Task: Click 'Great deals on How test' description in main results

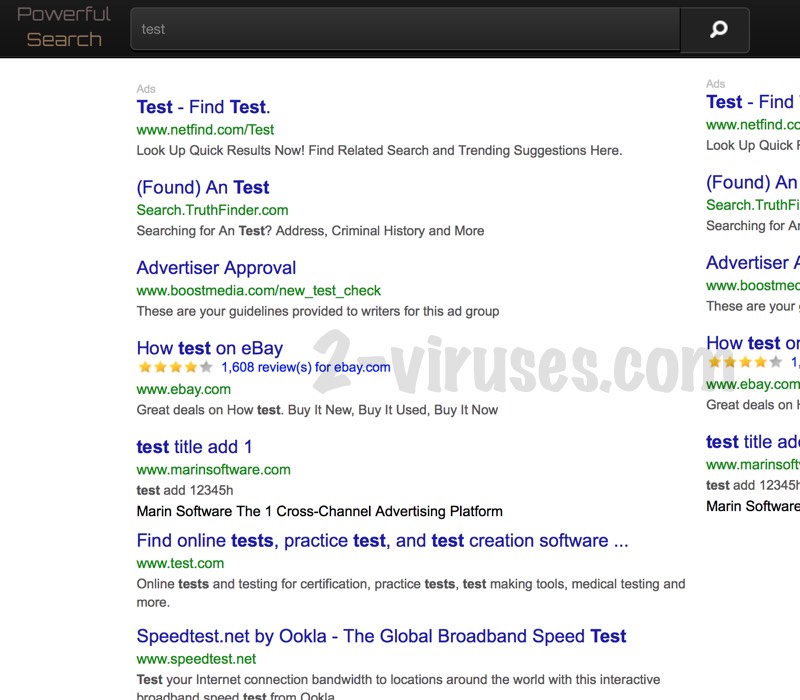Action: (x=317, y=410)
